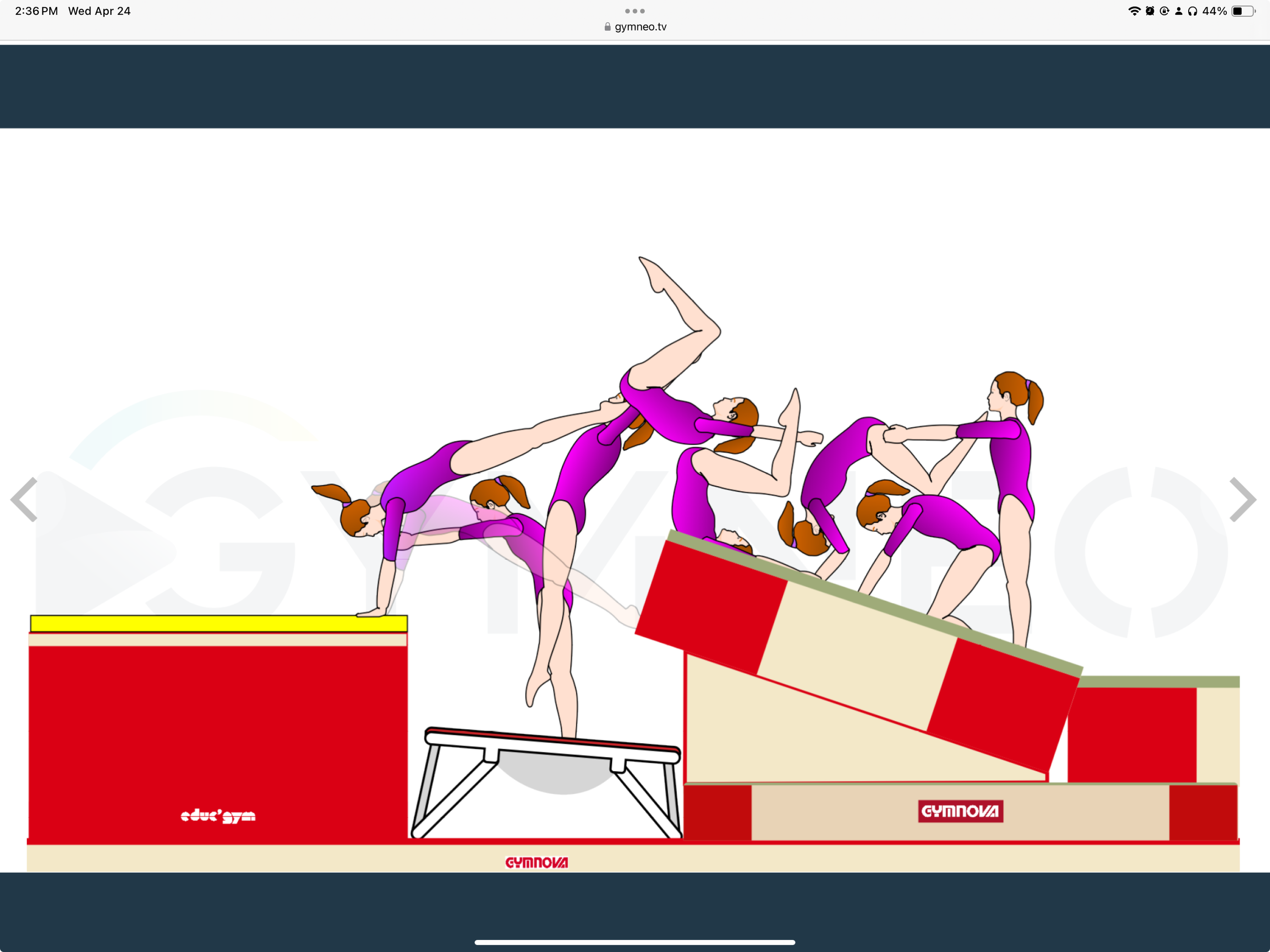Screen dimensions: 1270x952
Task: Tap the Wi-Fi icon in the status bar
Action: [x=1135, y=10]
